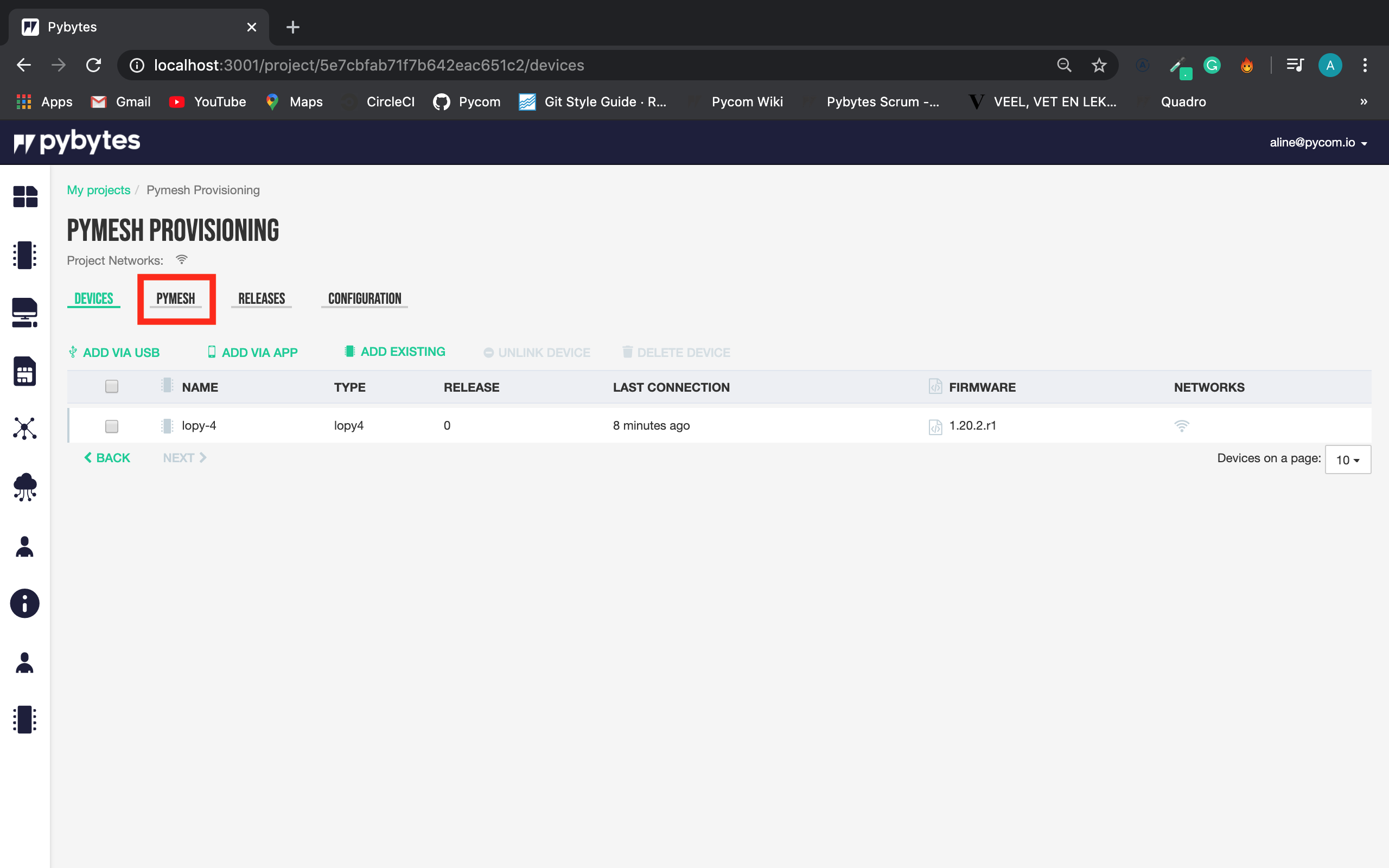
Task: Open the devices-per-page dropdown showing 10
Action: click(1347, 459)
